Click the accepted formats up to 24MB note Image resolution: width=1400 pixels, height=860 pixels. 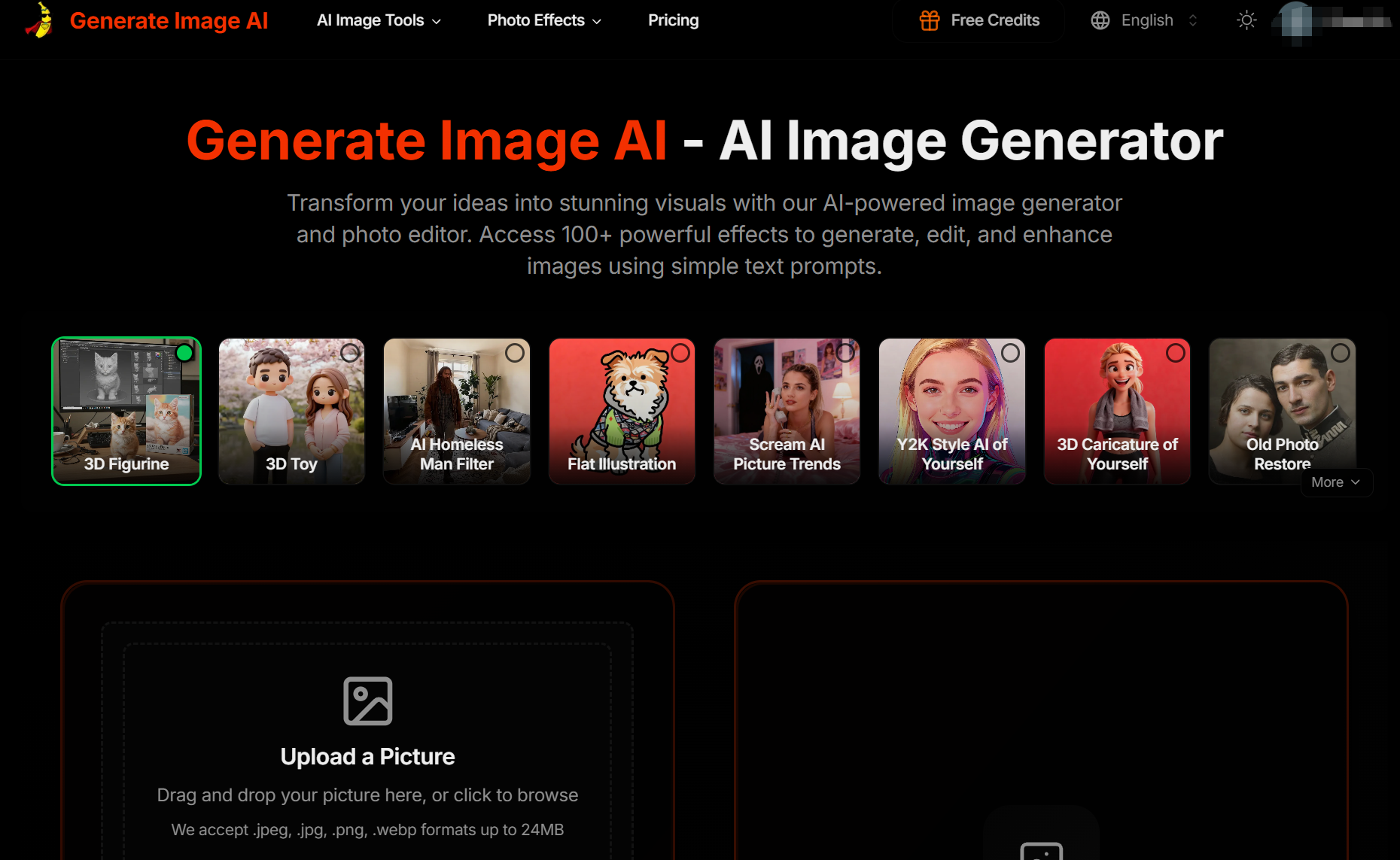tap(368, 830)
